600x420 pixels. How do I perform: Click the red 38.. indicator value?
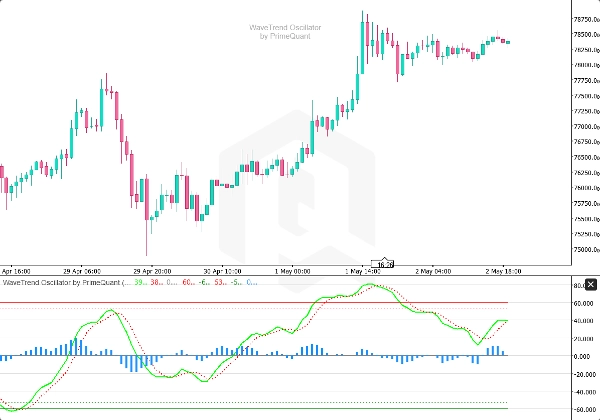click(157, 283)
